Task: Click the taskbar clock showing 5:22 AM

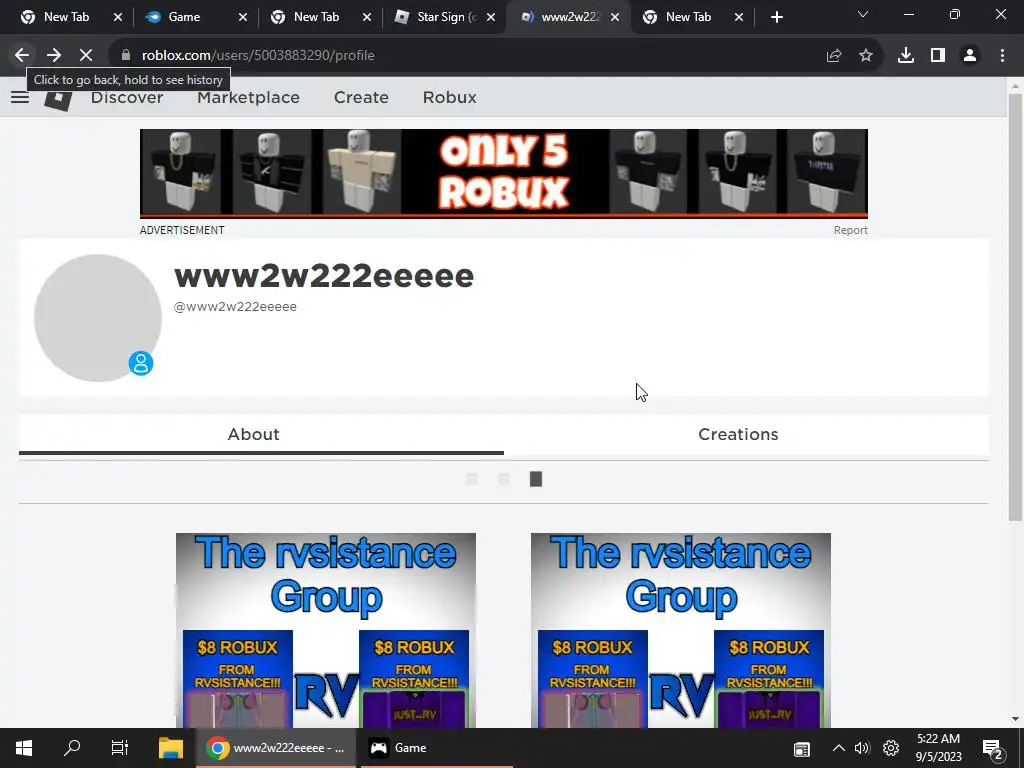Action: [x=938, y=748]
